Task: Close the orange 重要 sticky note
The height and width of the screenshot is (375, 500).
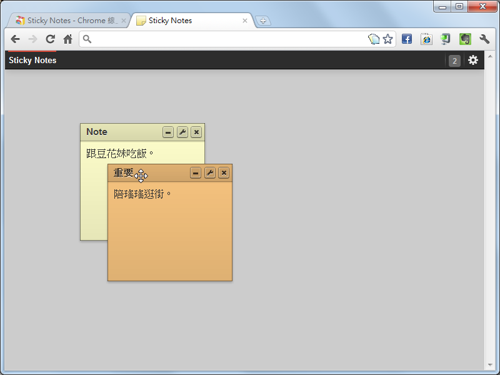Action: (224, 173)
